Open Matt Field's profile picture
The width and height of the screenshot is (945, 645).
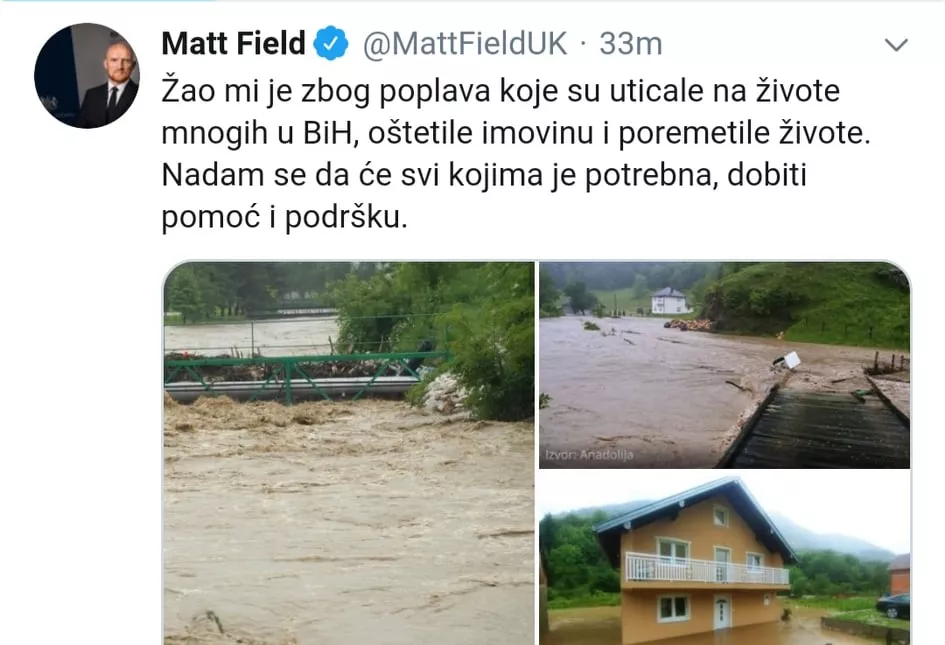86,75
